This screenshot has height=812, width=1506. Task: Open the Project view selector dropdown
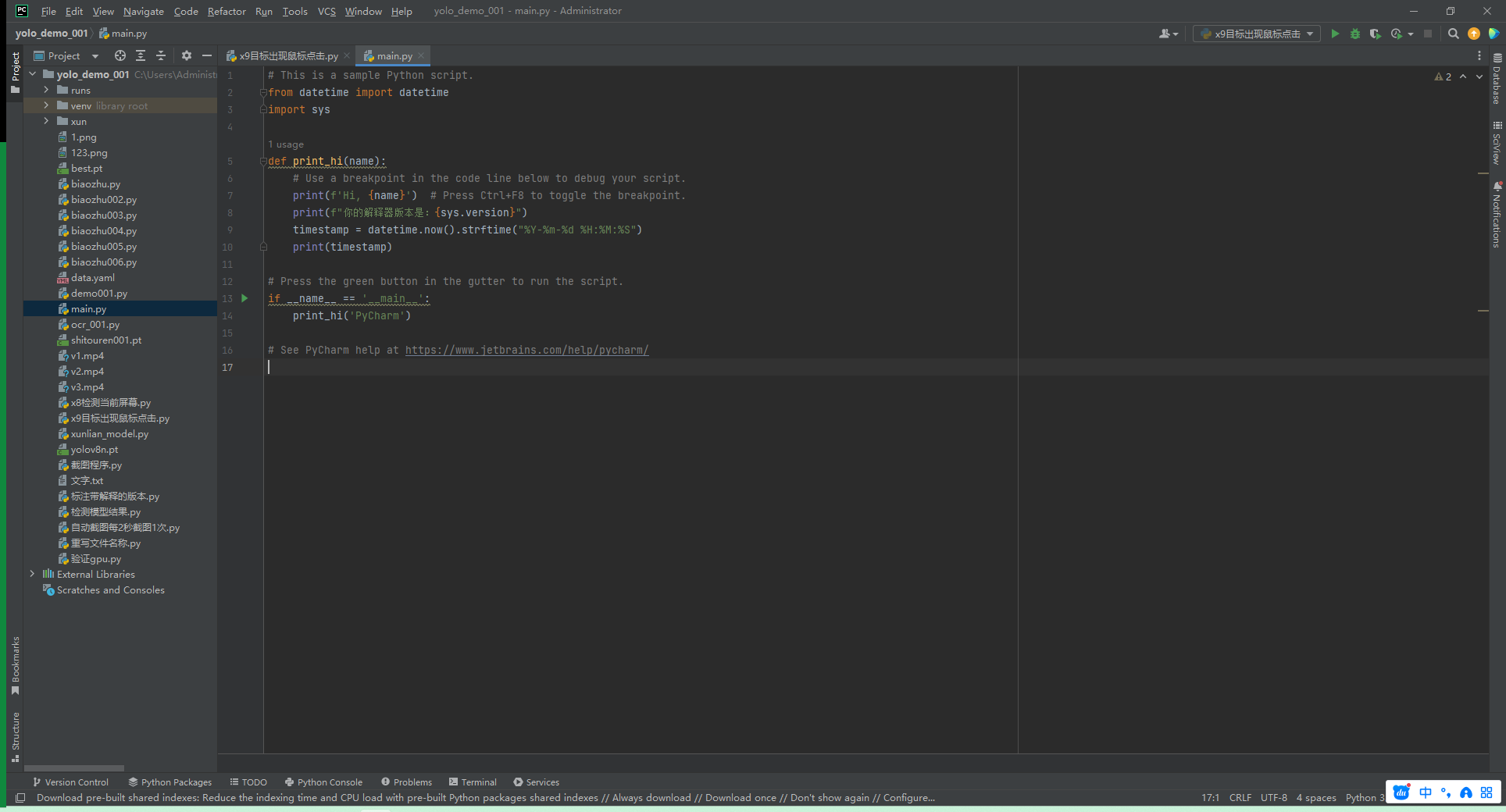pyautogui.click(x=66, y=55)
